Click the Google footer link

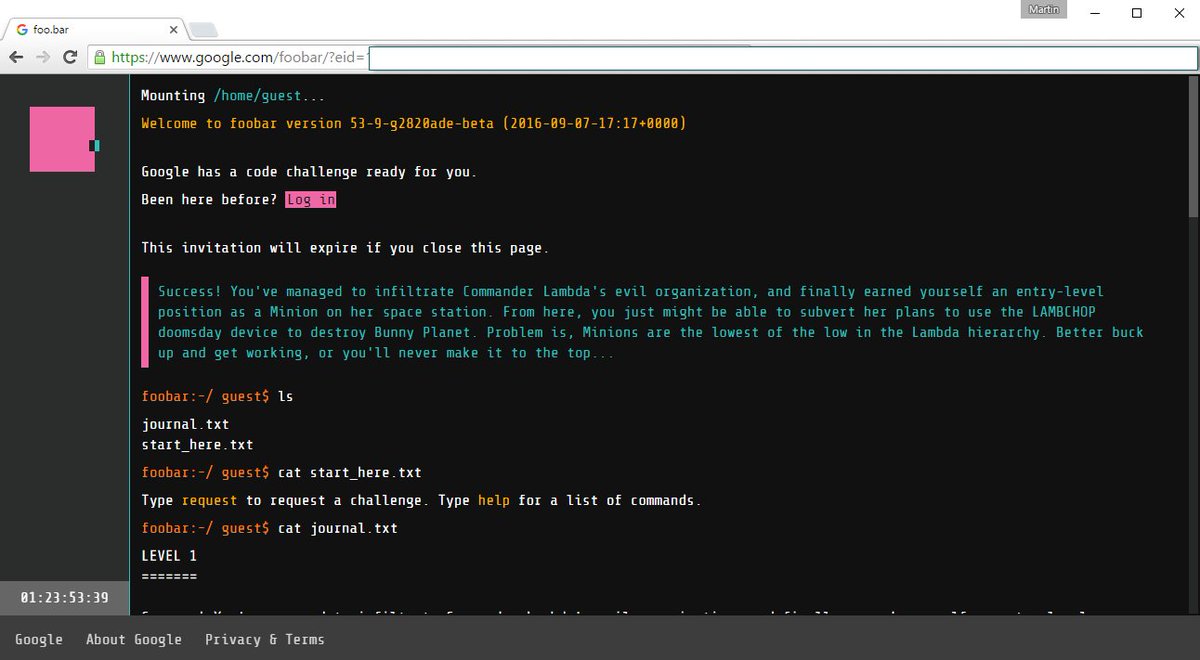(x=39, y=639)
